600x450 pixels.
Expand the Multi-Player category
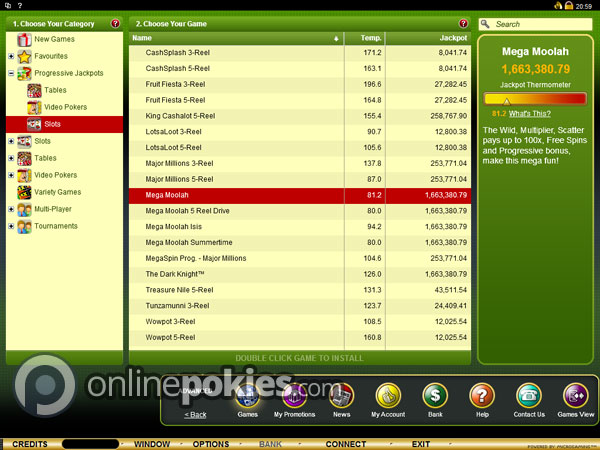[x=11, y=209]
